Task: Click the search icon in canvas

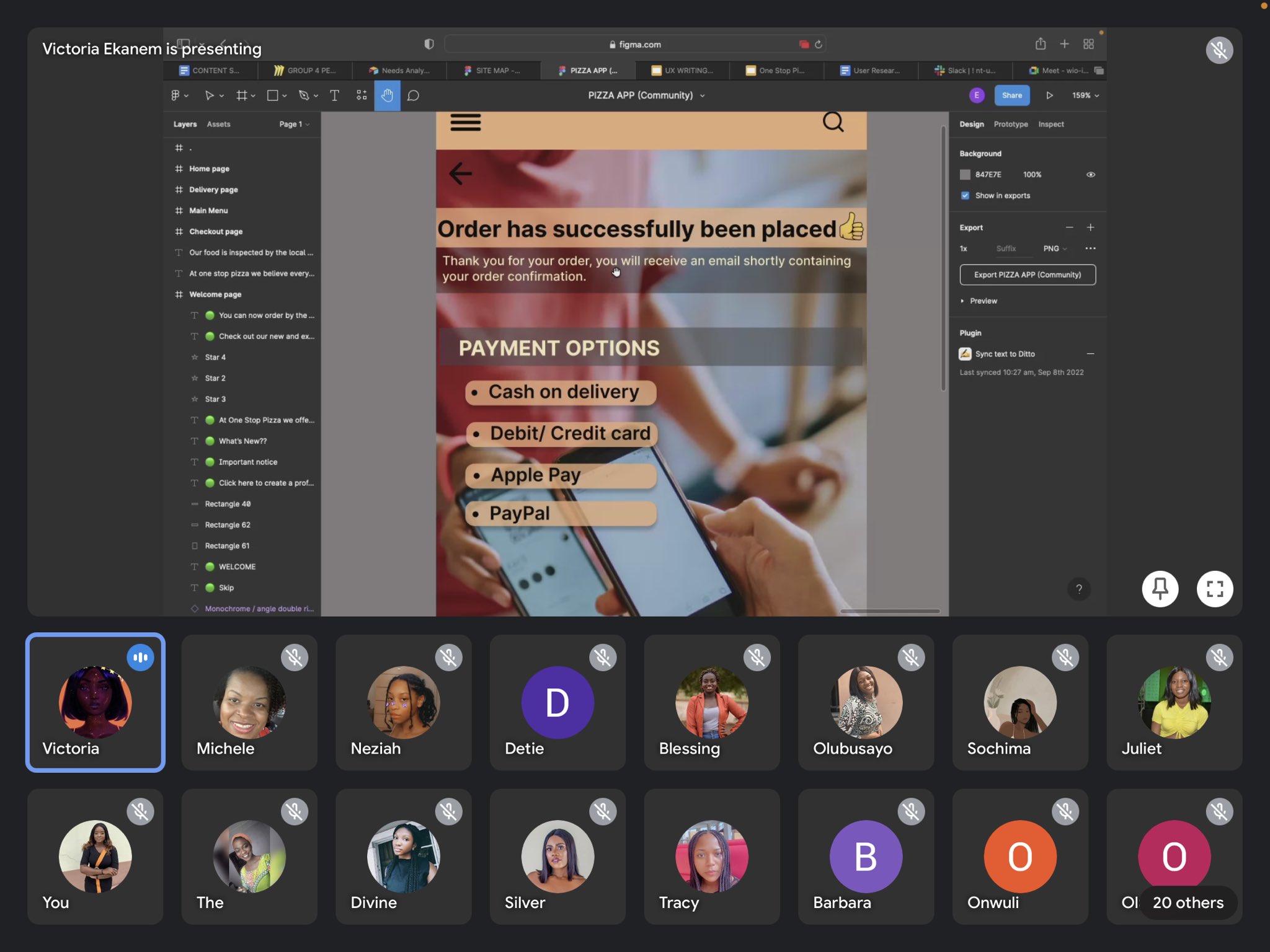Action: (x=833, y=122)
